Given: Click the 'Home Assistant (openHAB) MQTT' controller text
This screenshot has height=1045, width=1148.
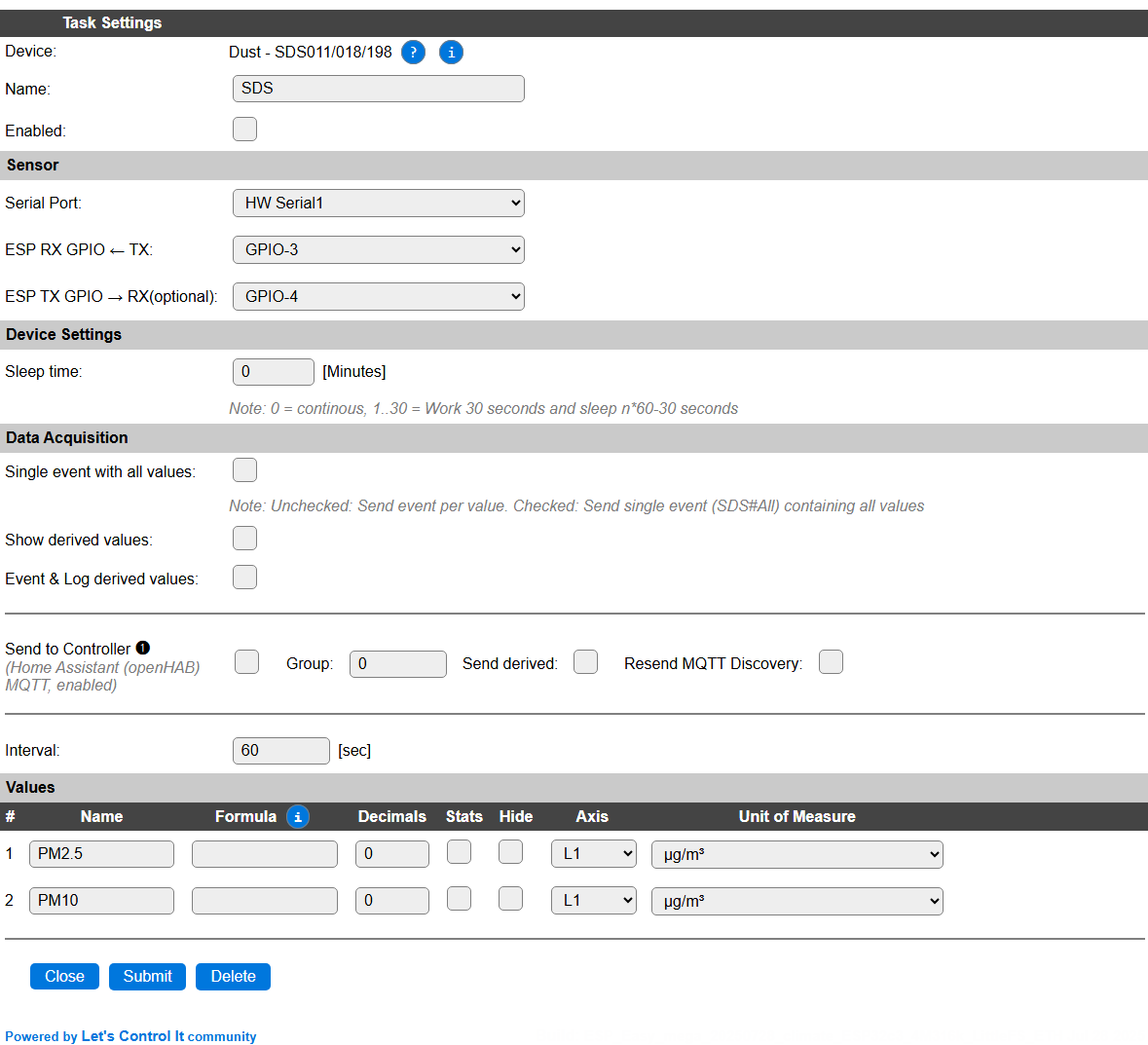Looking at the screenshot, I should [102, 677].
